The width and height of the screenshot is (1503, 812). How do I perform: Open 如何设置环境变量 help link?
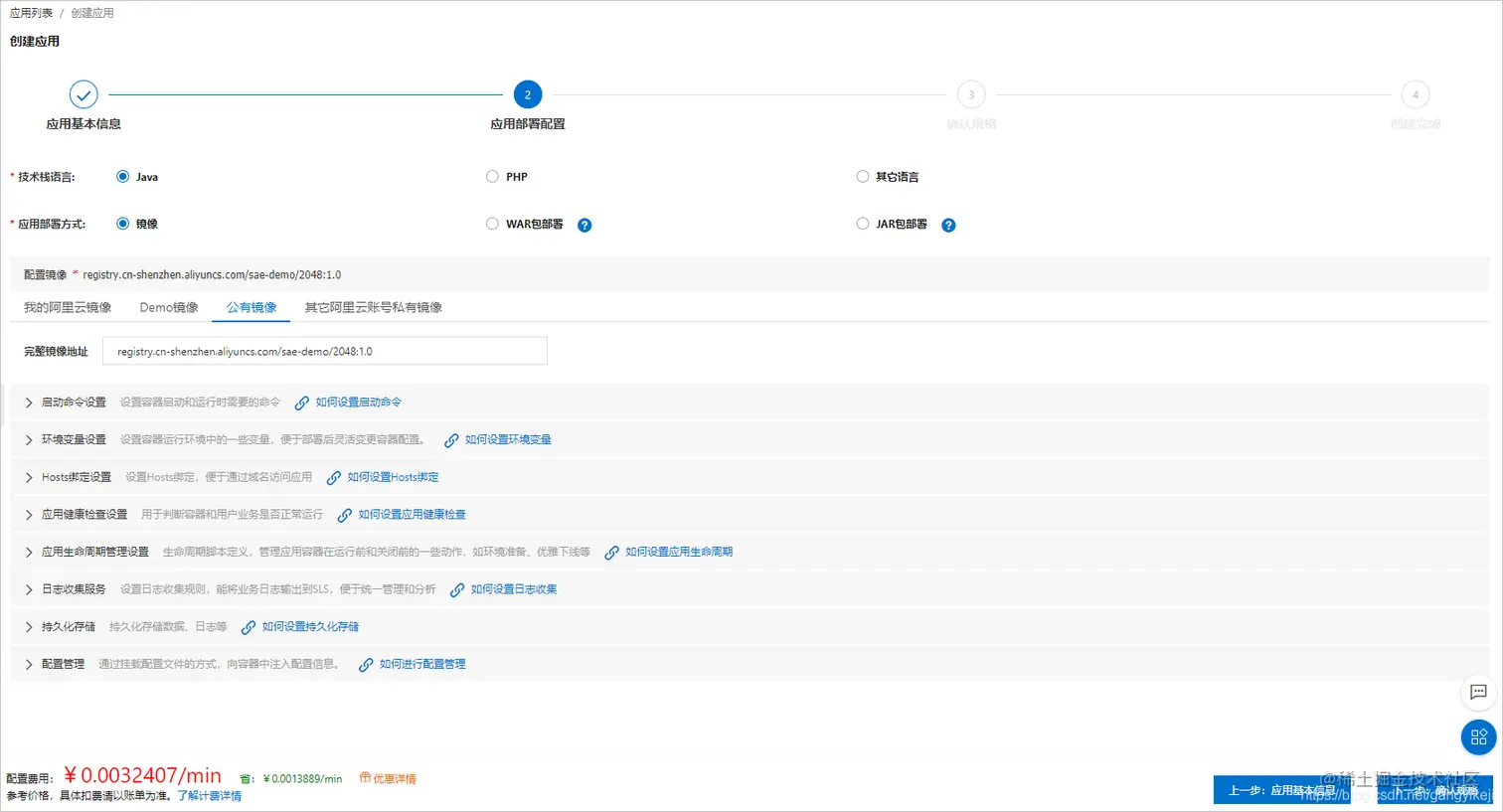tap(508, 439)
